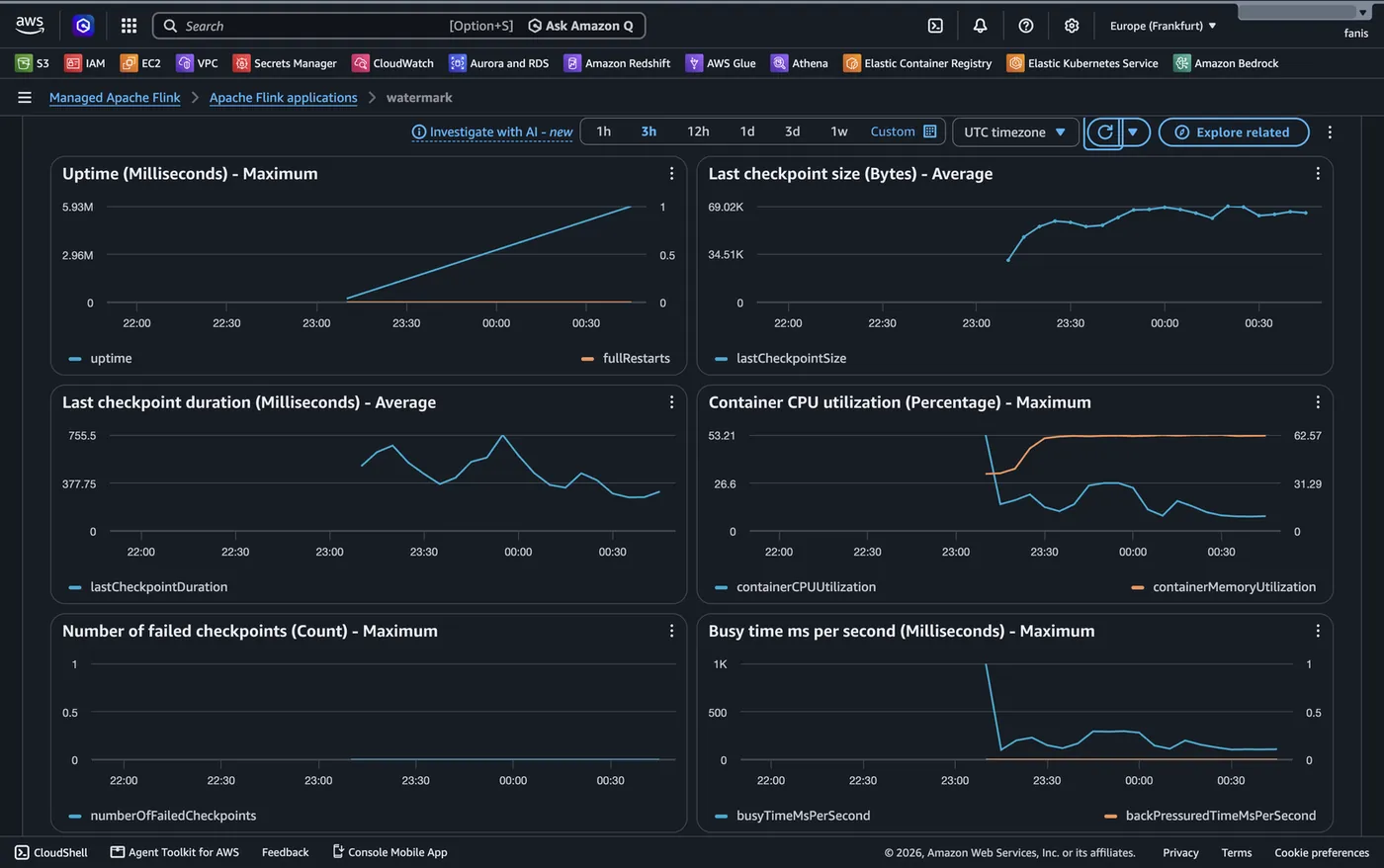
Task: Open Elastic Kubernetes Service shortcut
Action: [1082, 63]
